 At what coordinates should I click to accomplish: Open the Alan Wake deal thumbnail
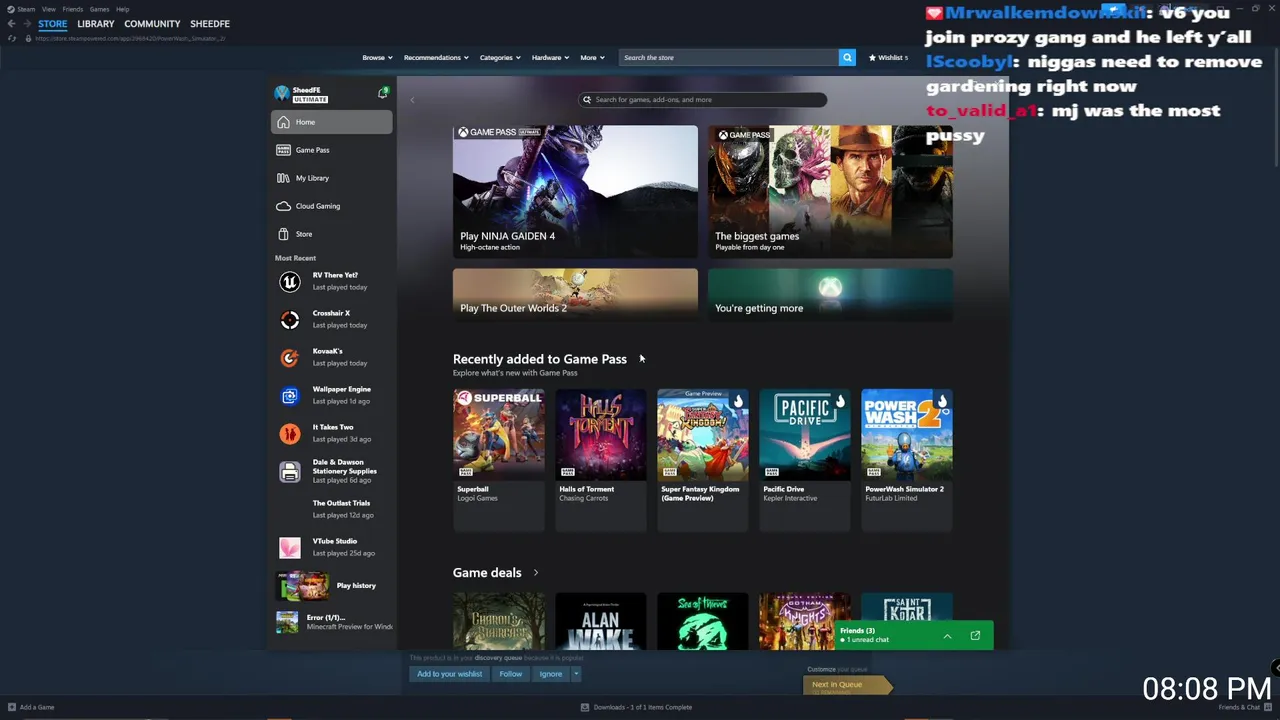click(x=600, y=621)
